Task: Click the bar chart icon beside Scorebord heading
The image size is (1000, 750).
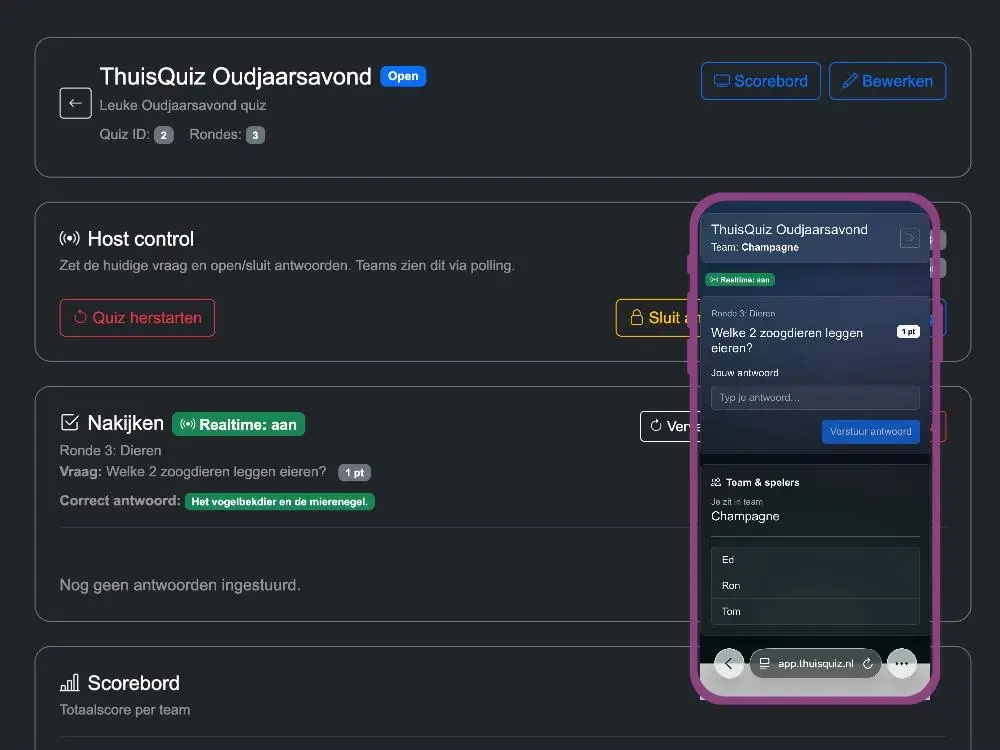Action: click(70, 684)
